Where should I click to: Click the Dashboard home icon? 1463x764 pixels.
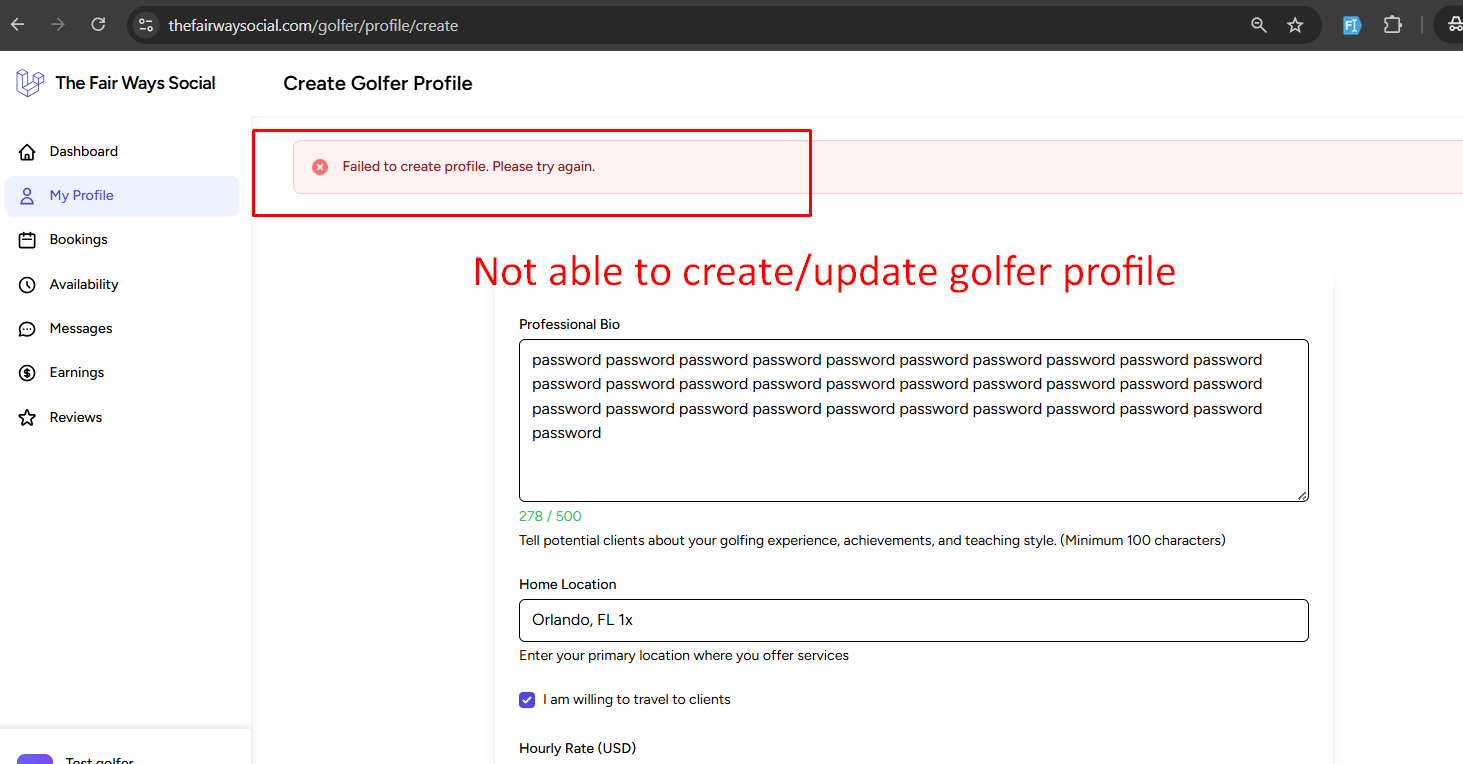tap(28, 152)
